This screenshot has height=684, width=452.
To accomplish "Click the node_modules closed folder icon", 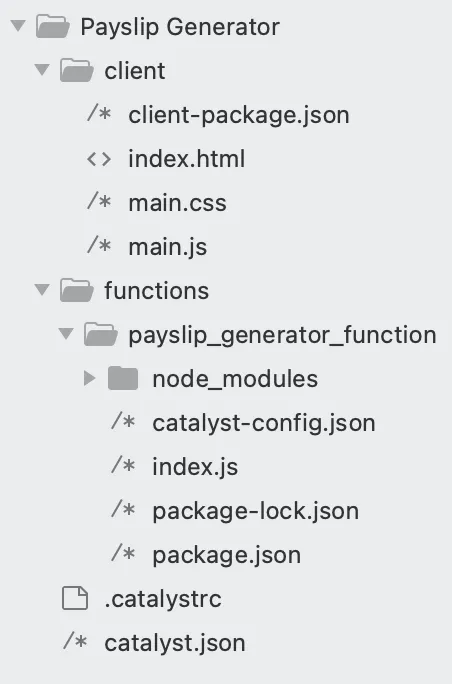I will [x=123, y=378].
